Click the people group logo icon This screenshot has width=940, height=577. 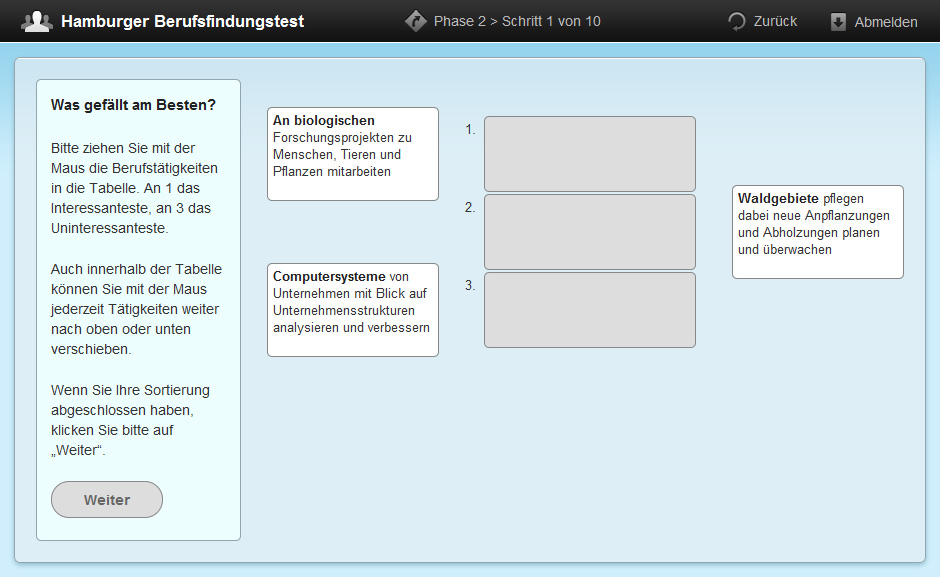tap(37, 21)
